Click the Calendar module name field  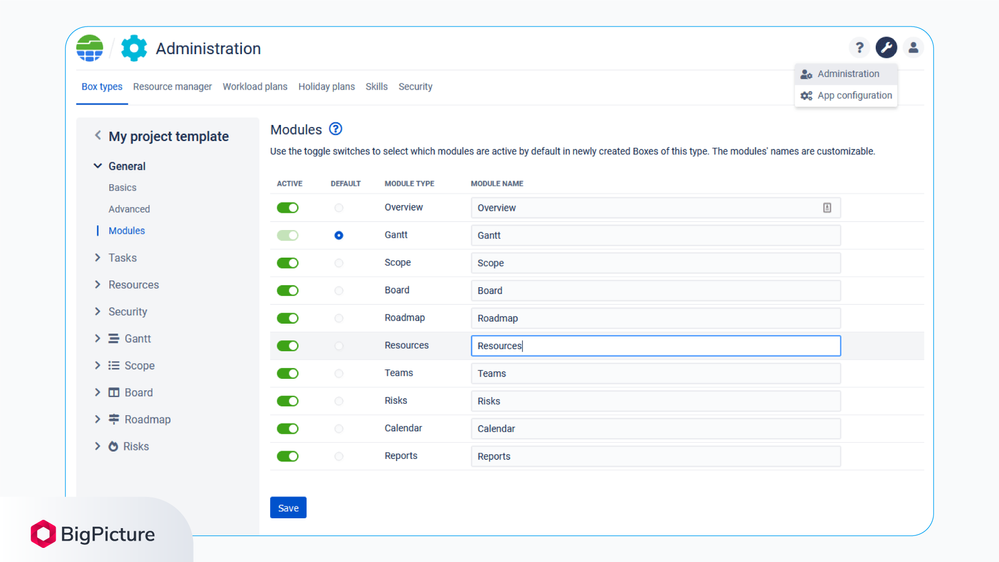[656, 428]
